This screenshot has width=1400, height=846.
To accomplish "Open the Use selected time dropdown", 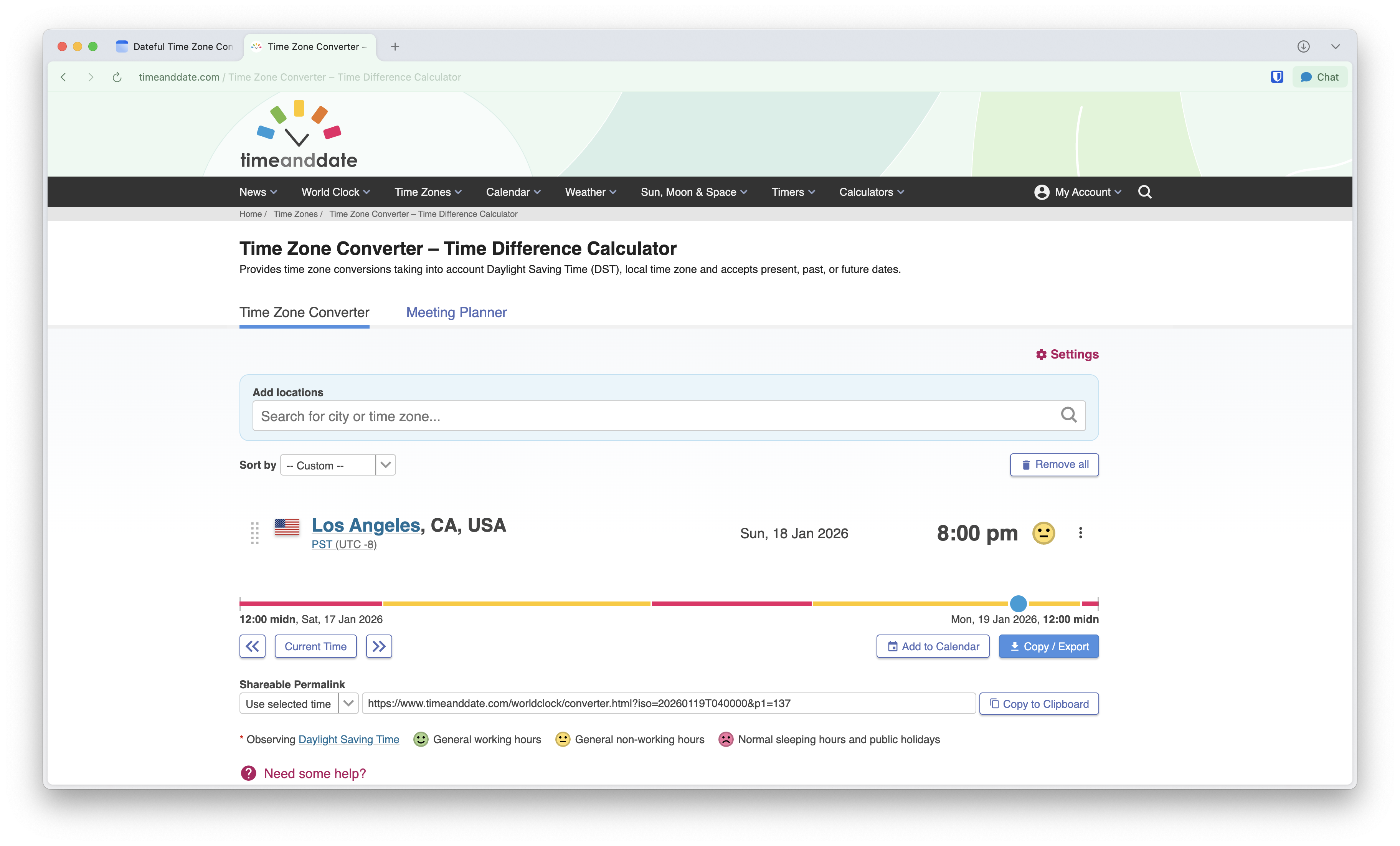I will click(x=298, y=704).
